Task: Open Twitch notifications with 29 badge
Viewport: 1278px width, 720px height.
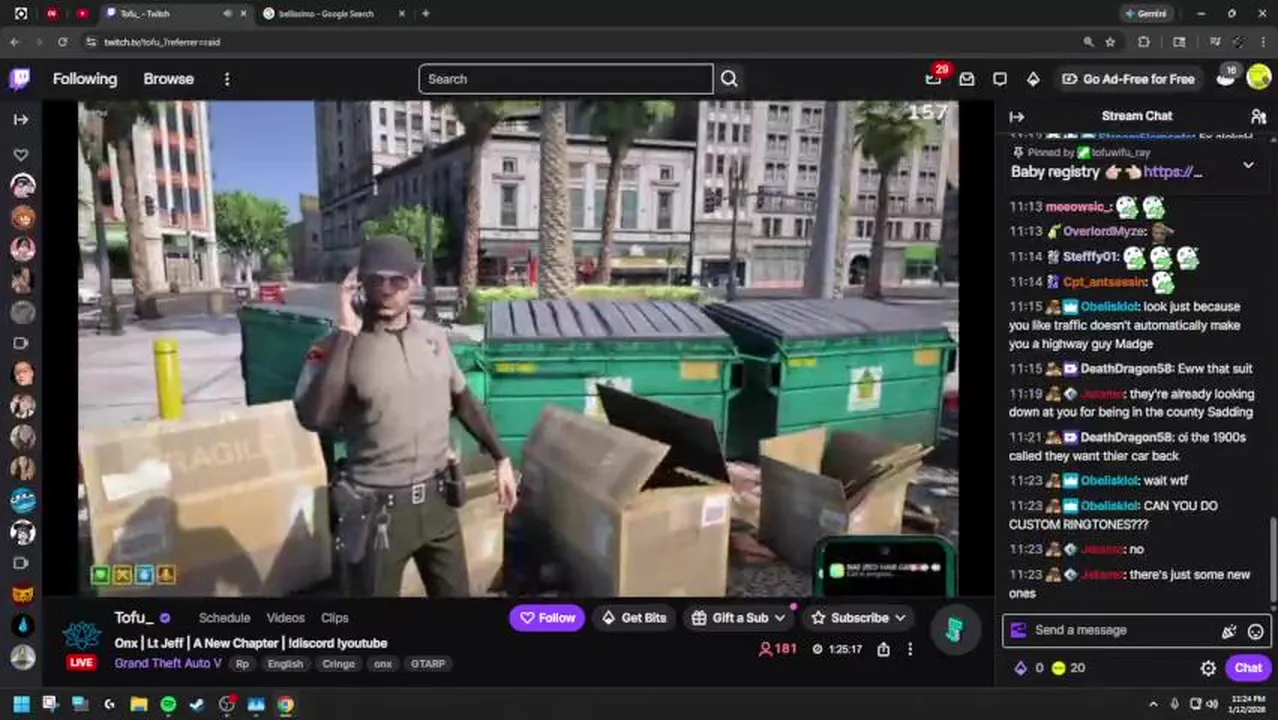Action: click(934, 78)
